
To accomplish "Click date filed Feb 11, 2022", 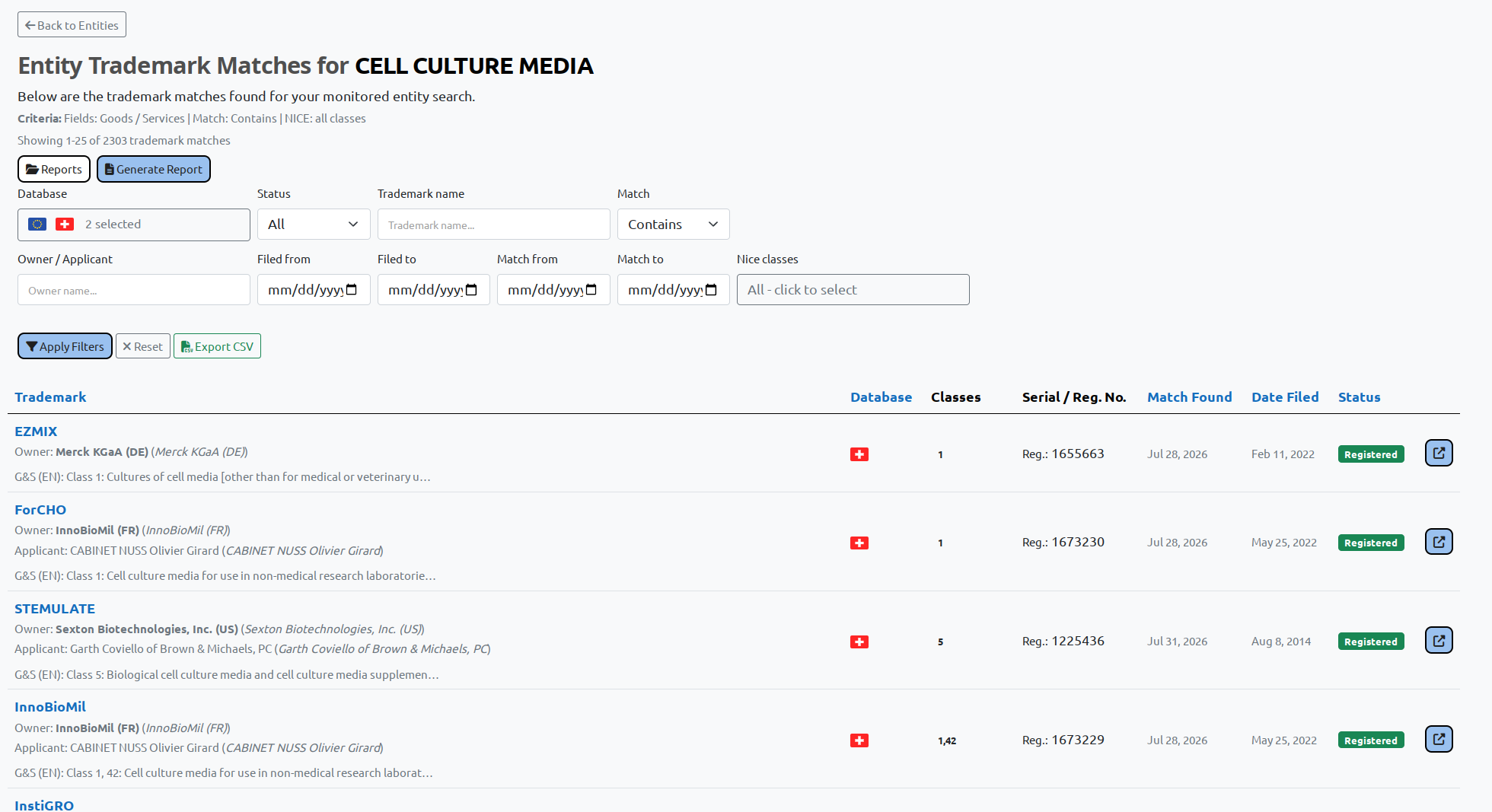I will 1283,454.
